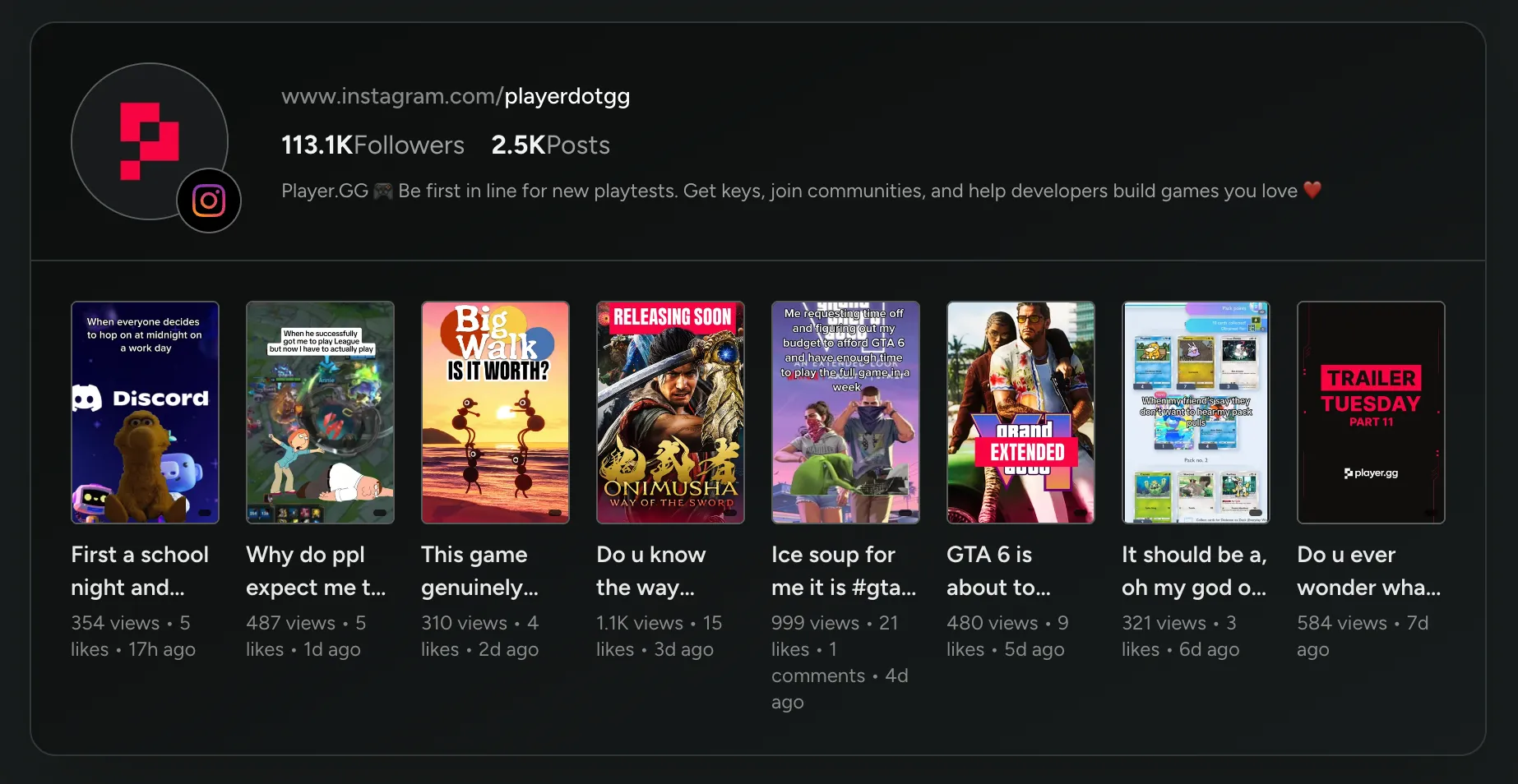Open the League of Legends meme thumbnail
1518x784 pixels.
(x=321, y=413)
